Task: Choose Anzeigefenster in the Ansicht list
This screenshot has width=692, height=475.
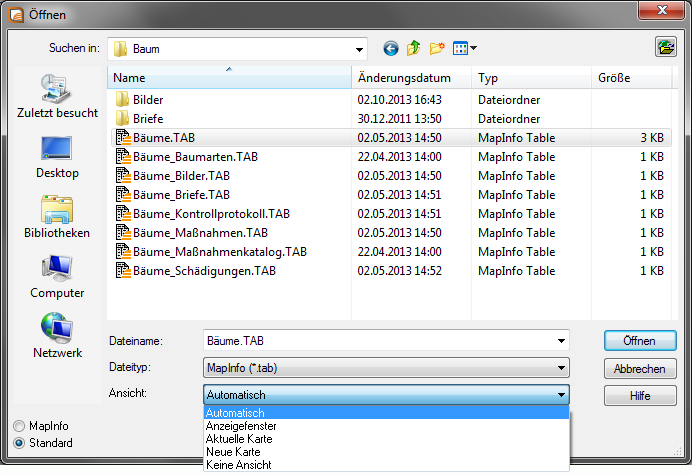Action: (386, 426)
